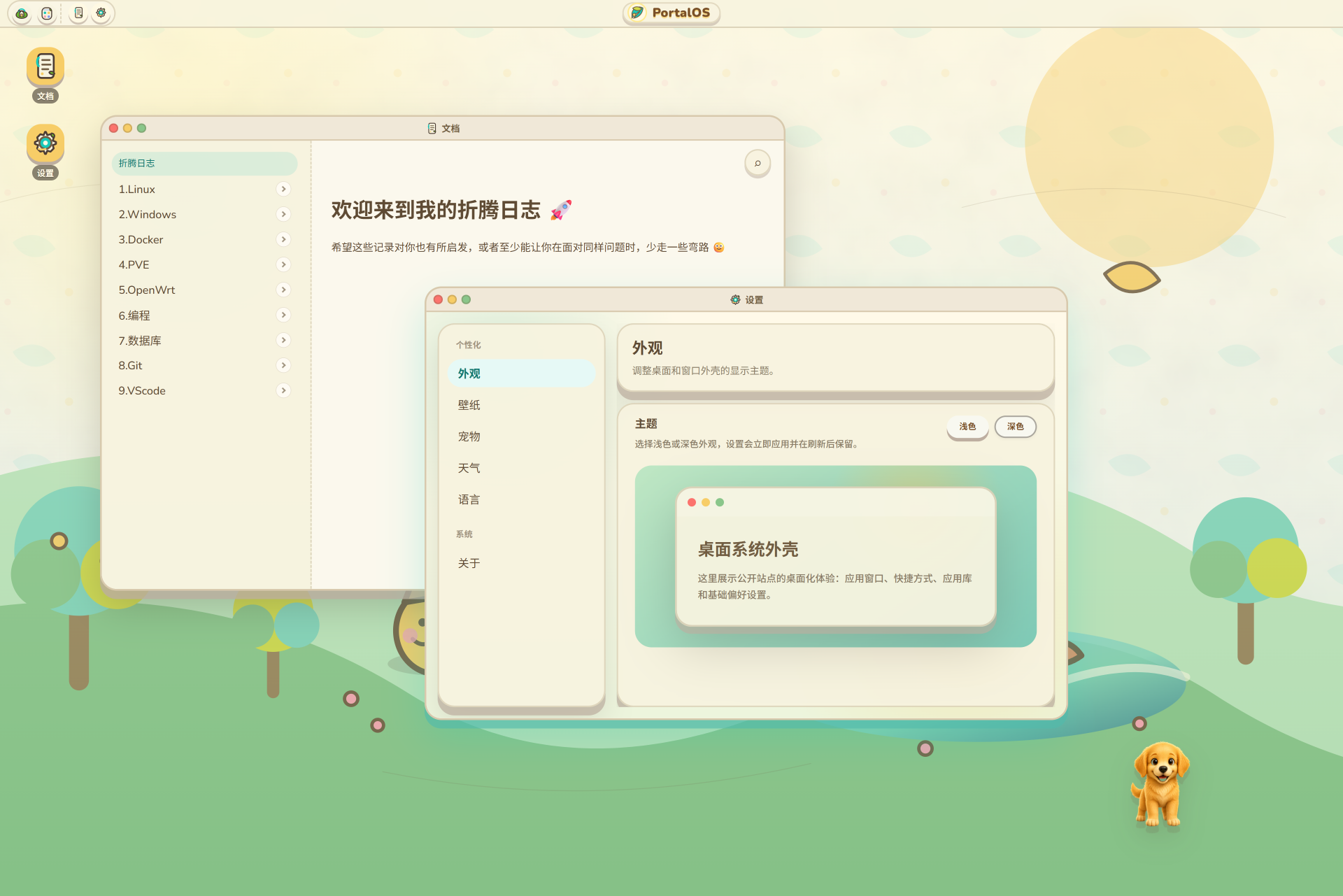The width and height of the screenshot is (1343, 896).
Task: Expand the 7.数据库 chevron
Action: 283,340
